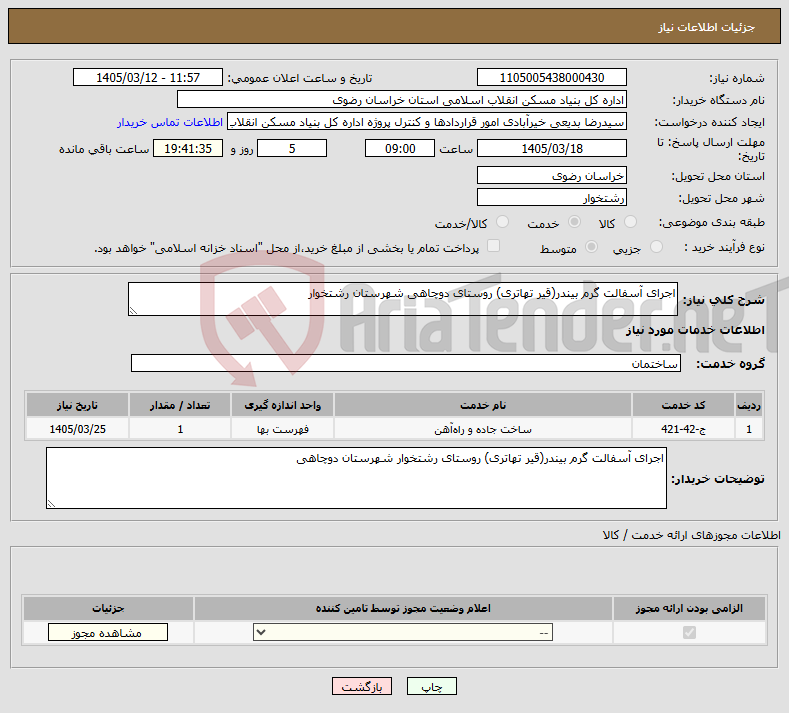The height and width of the screenshot is (713, 789).
Task: Click the buyer organization name field
Action: tap(402, 100)
